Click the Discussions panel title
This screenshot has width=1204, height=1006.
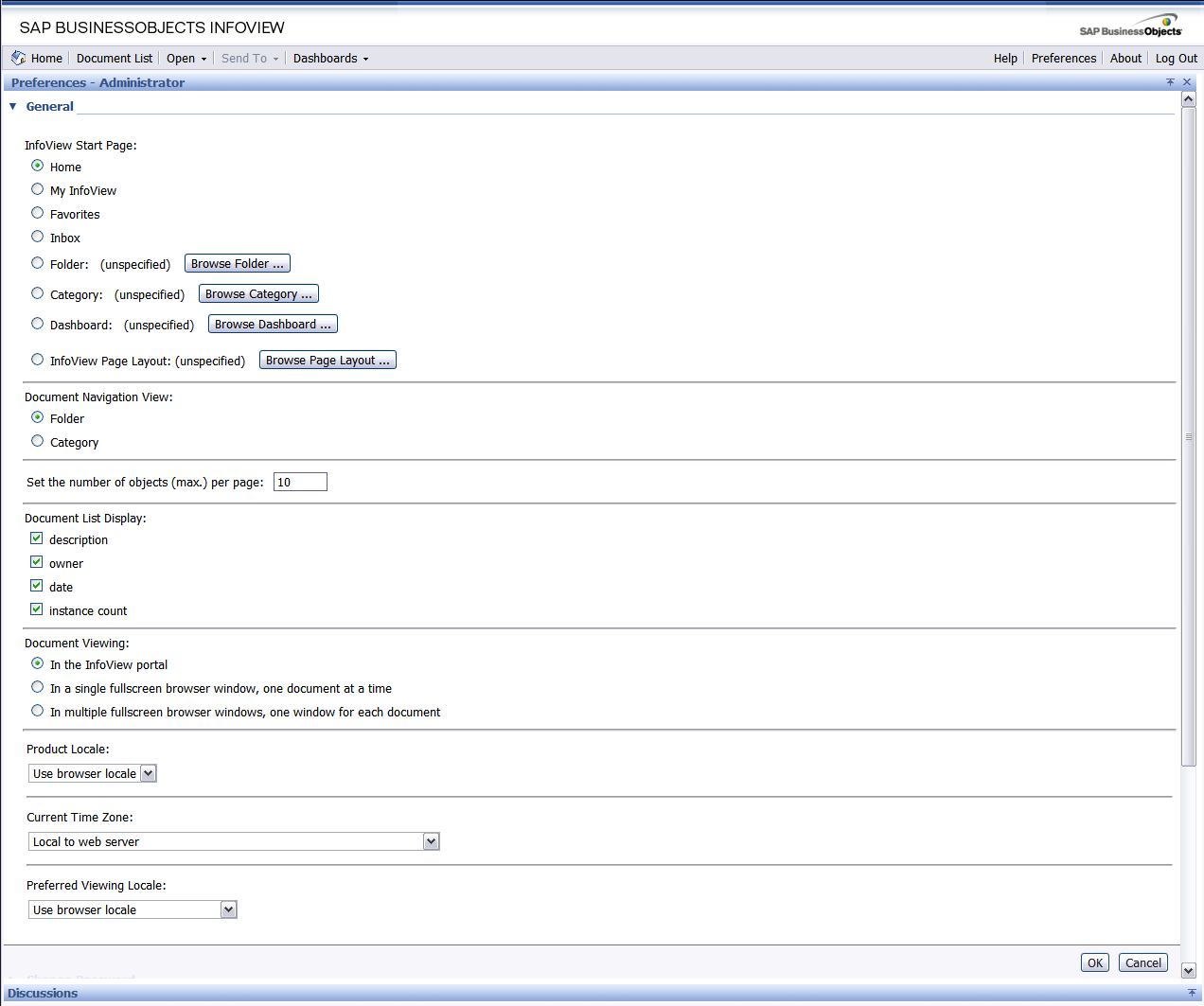(x=43, y=993)
